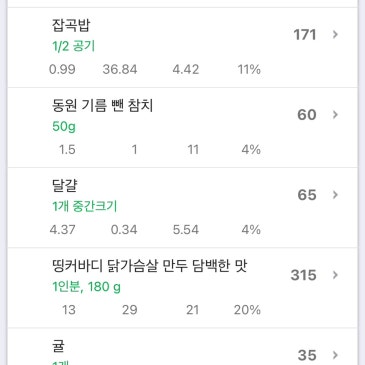The height and width of the screenshot is (365, 365).
Task: Edit the 1인분, 180 g serving size
Action: pyautogui.click(x=86, y=287)
